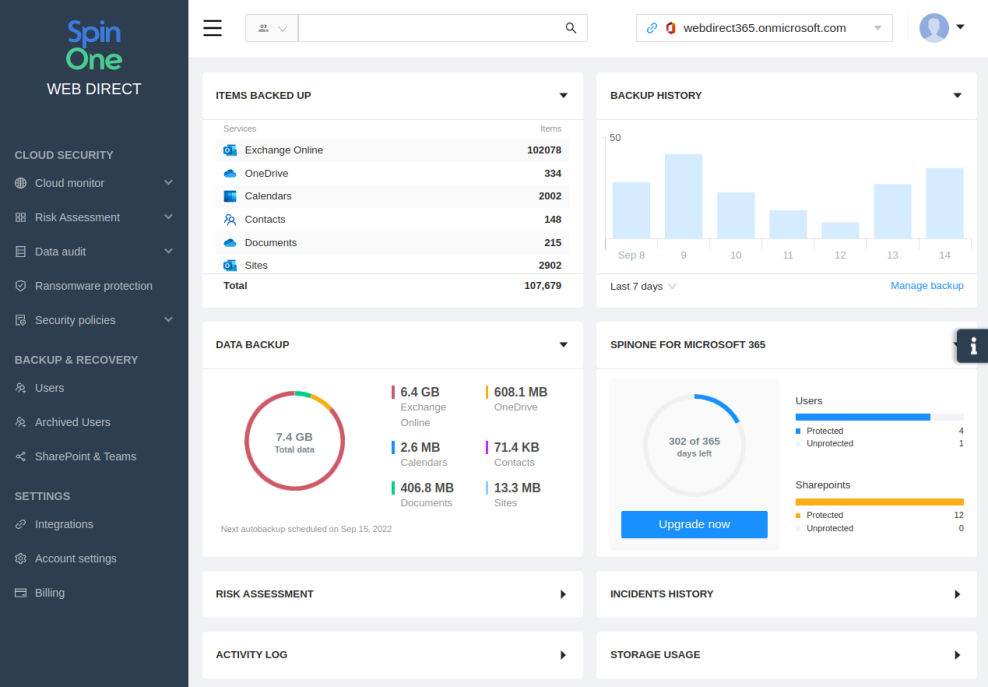This screenshot has width=988, height=687.
Task: Click the Security policies icon
Action: tap(21, 320)
